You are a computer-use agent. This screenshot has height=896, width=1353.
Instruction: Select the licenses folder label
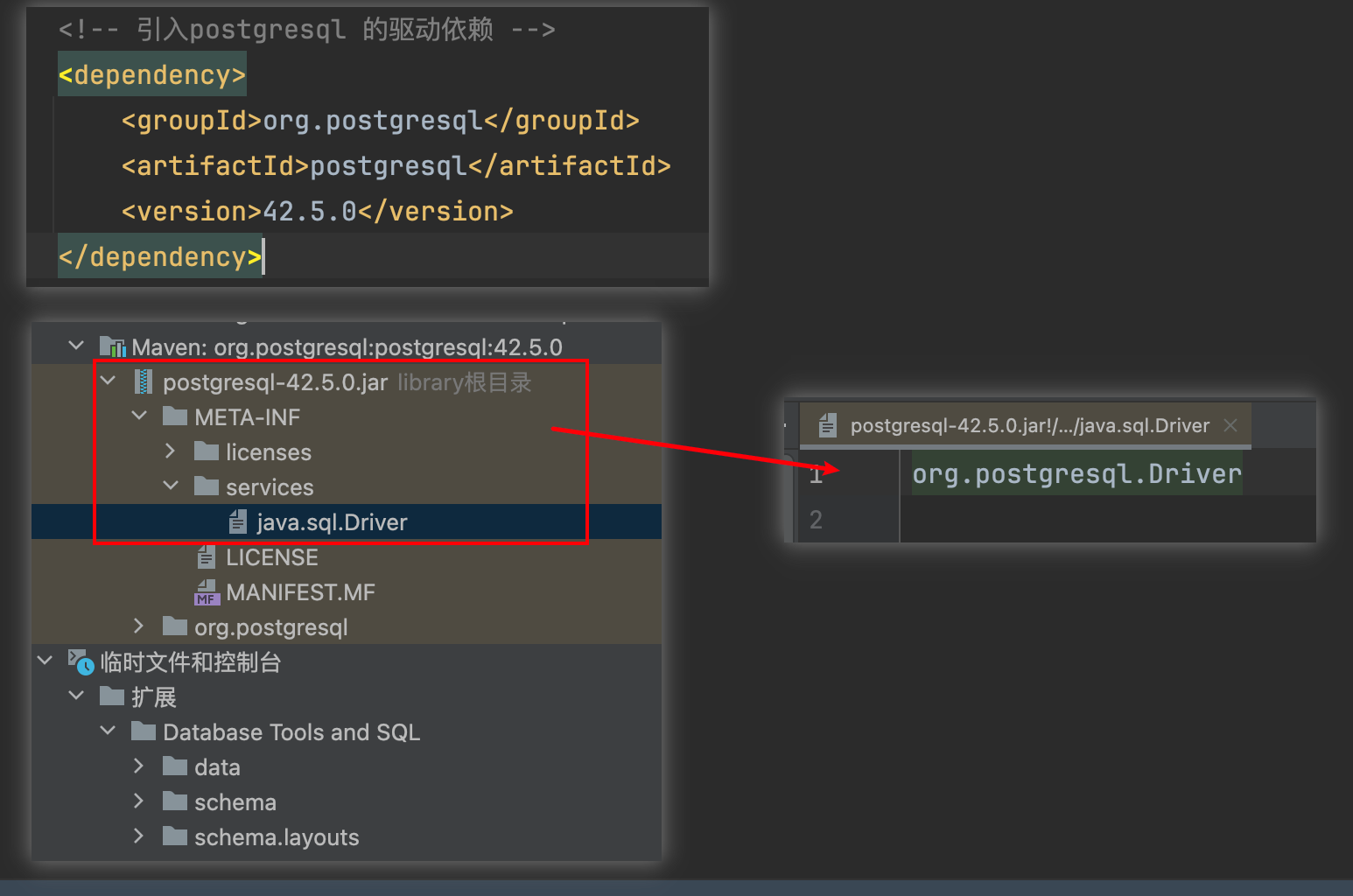coord(269,452)
